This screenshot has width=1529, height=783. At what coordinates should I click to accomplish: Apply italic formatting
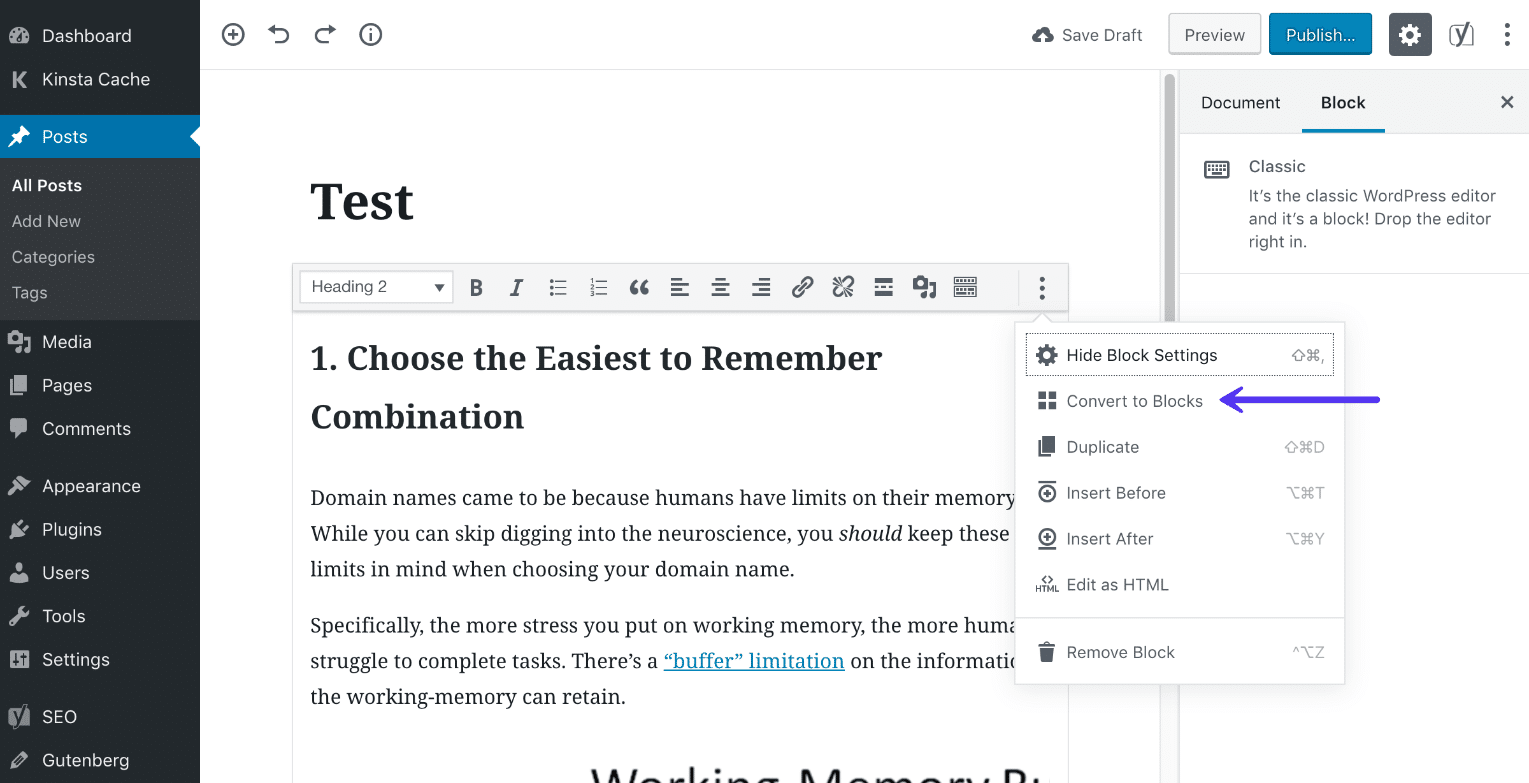point(516,287)
